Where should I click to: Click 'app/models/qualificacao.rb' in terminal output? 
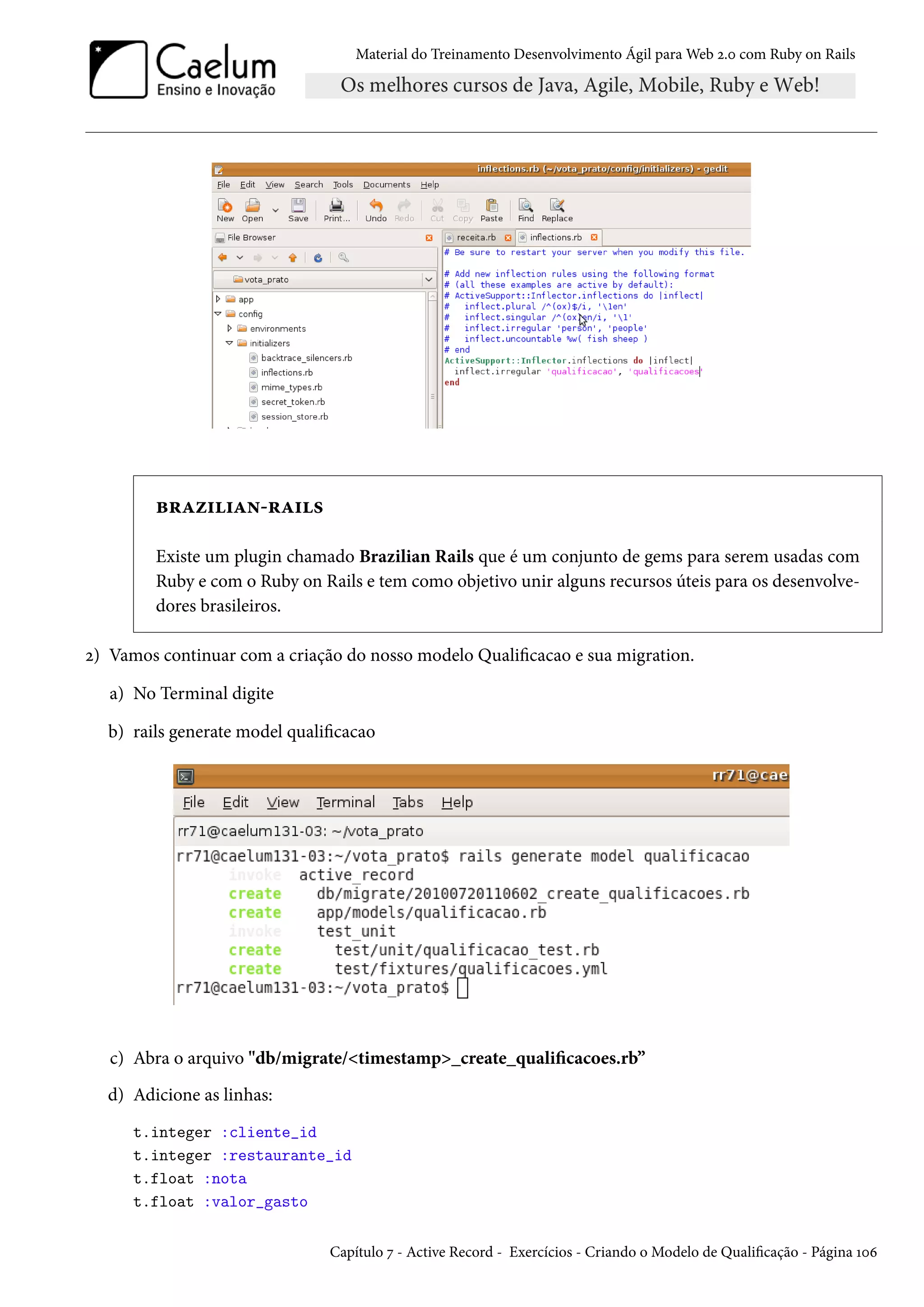(431, 913)
